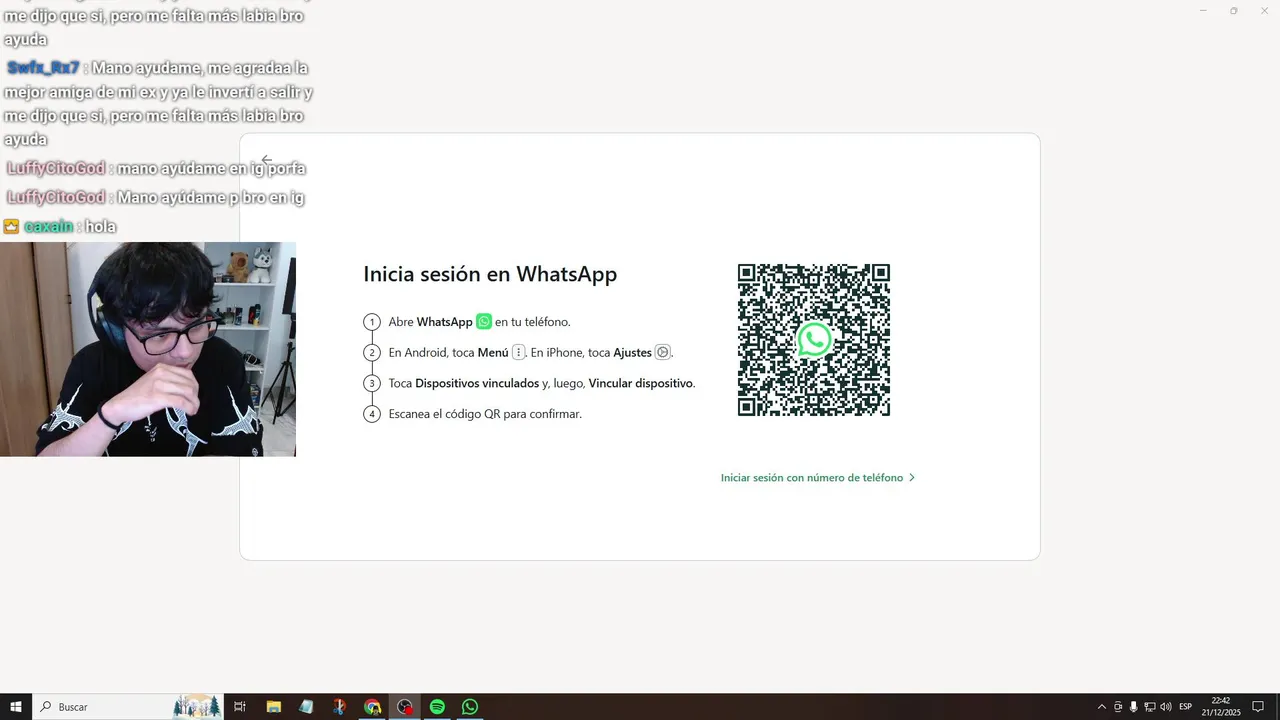Image resolution: width=1280 pixels, height=720 pixels.
Task: Open the clock showing 22:42
Action: 1220,707
